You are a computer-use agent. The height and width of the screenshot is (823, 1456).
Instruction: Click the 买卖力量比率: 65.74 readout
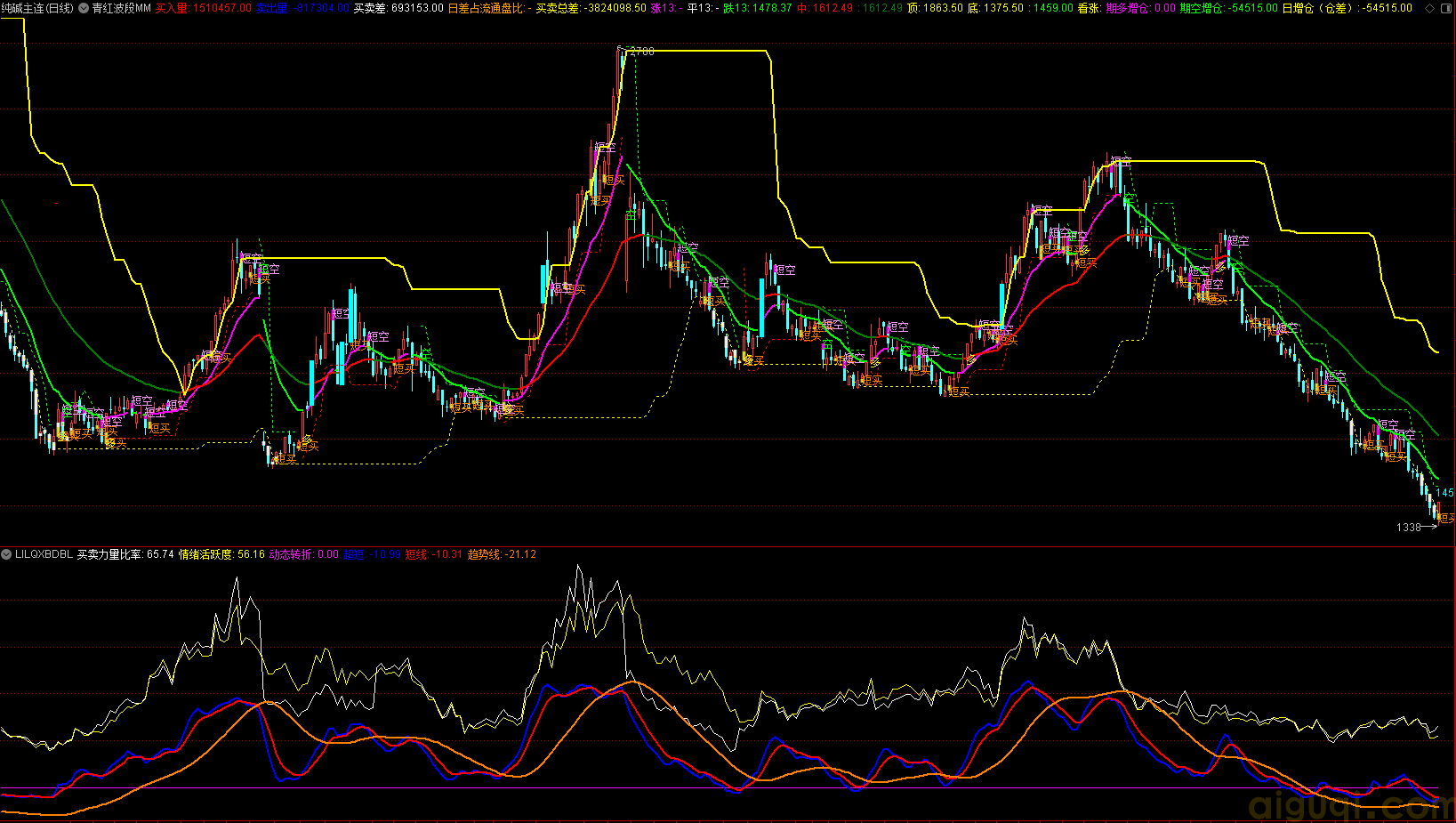pos(125,554)
